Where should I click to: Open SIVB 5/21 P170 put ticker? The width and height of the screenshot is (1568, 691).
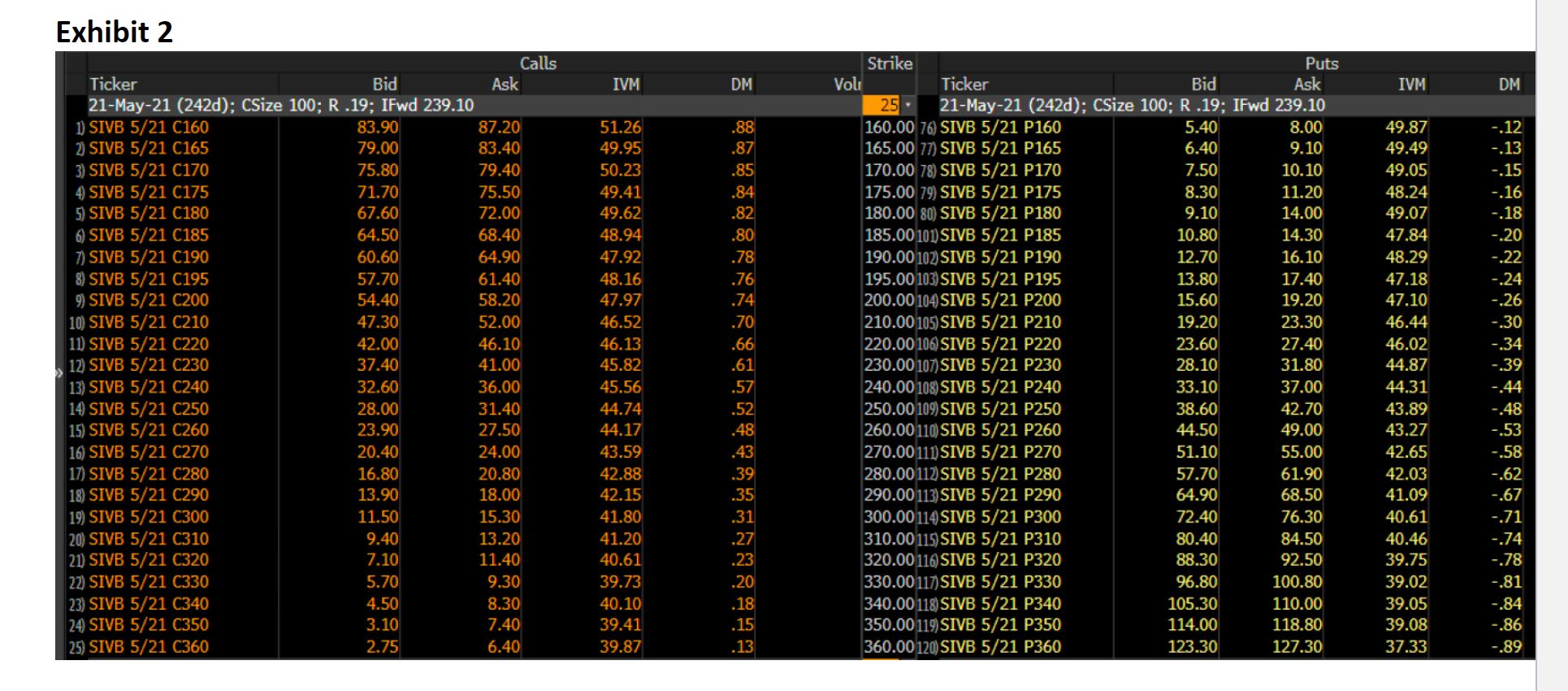click(1000, 170)
